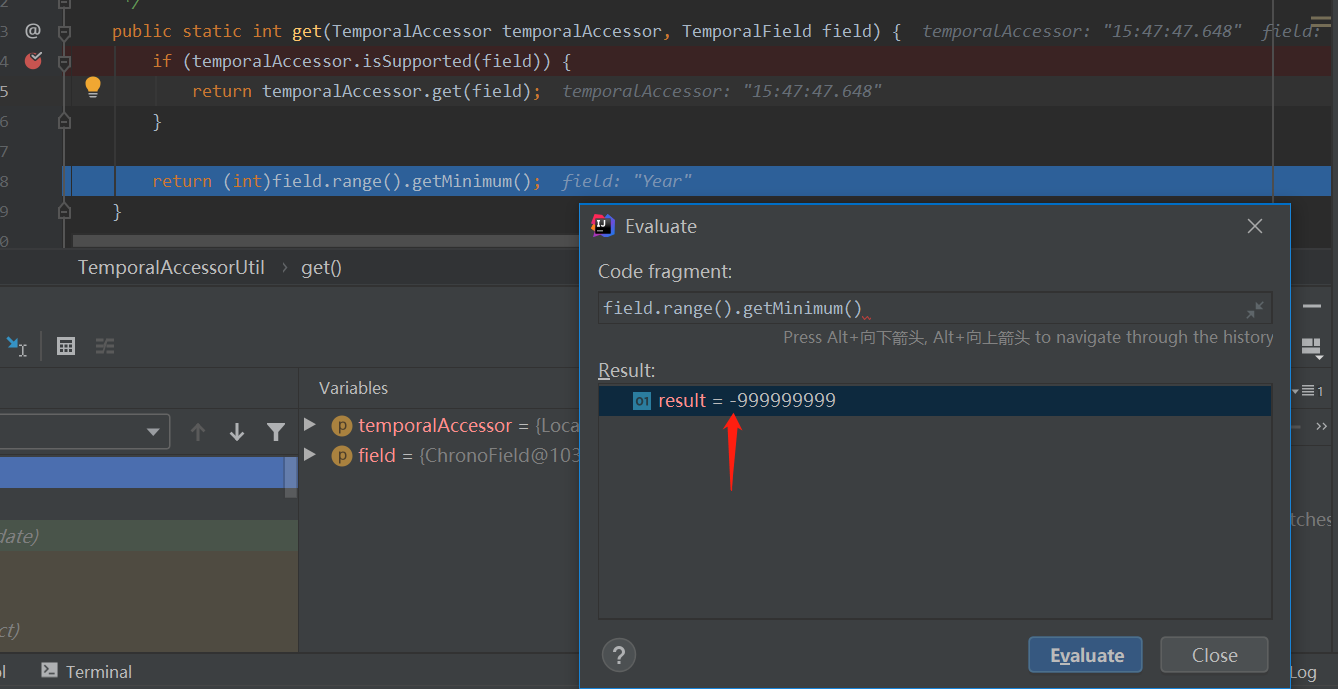Viewport: 1338px width, 689px height.
Task: Click TemporalAccessorUtil in the breadcrumb
Action: [x=171, y=267]
